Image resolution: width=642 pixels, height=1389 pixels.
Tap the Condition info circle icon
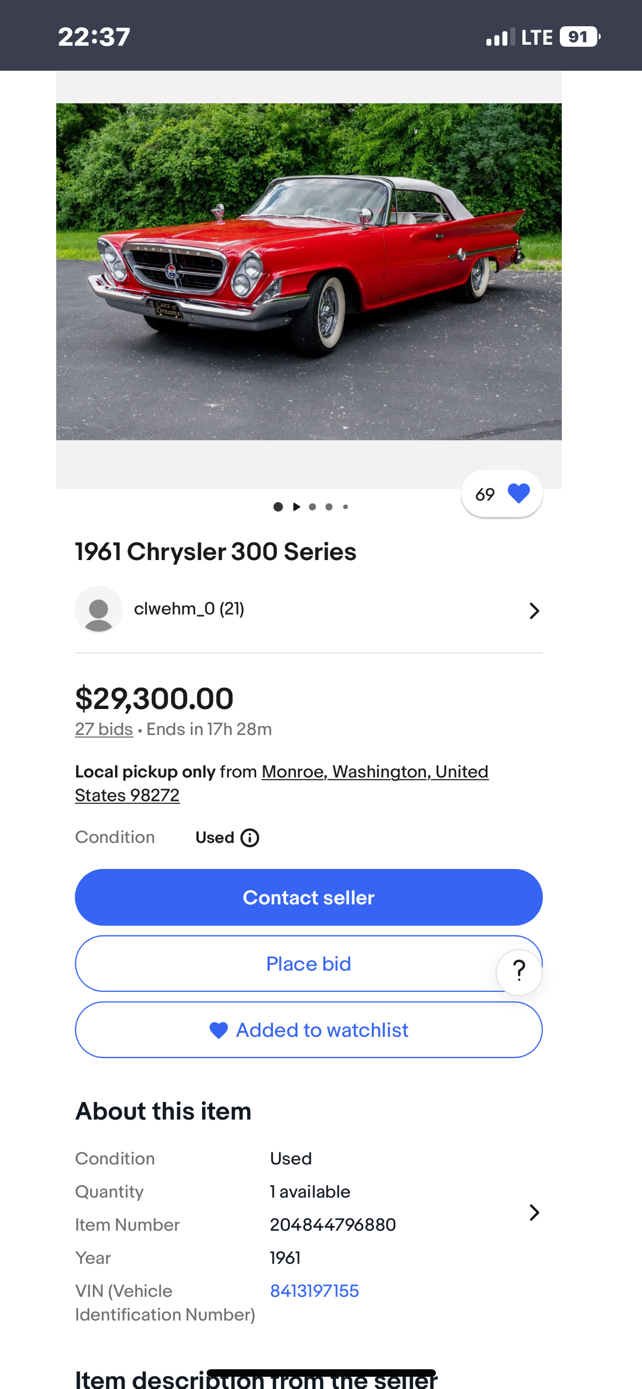coord(250,838)
